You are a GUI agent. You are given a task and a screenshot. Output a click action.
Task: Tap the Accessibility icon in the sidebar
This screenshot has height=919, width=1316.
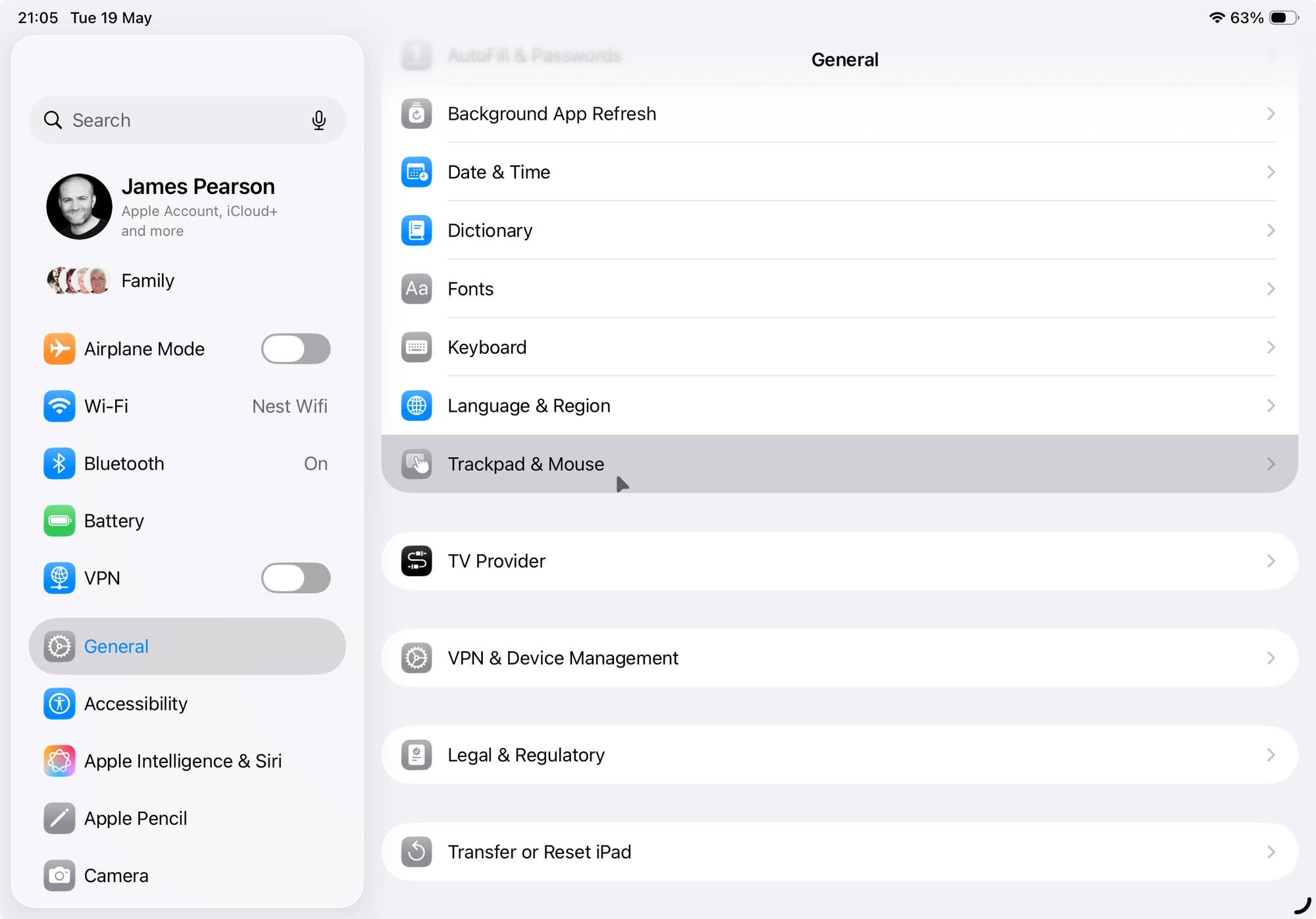point(59,704)
